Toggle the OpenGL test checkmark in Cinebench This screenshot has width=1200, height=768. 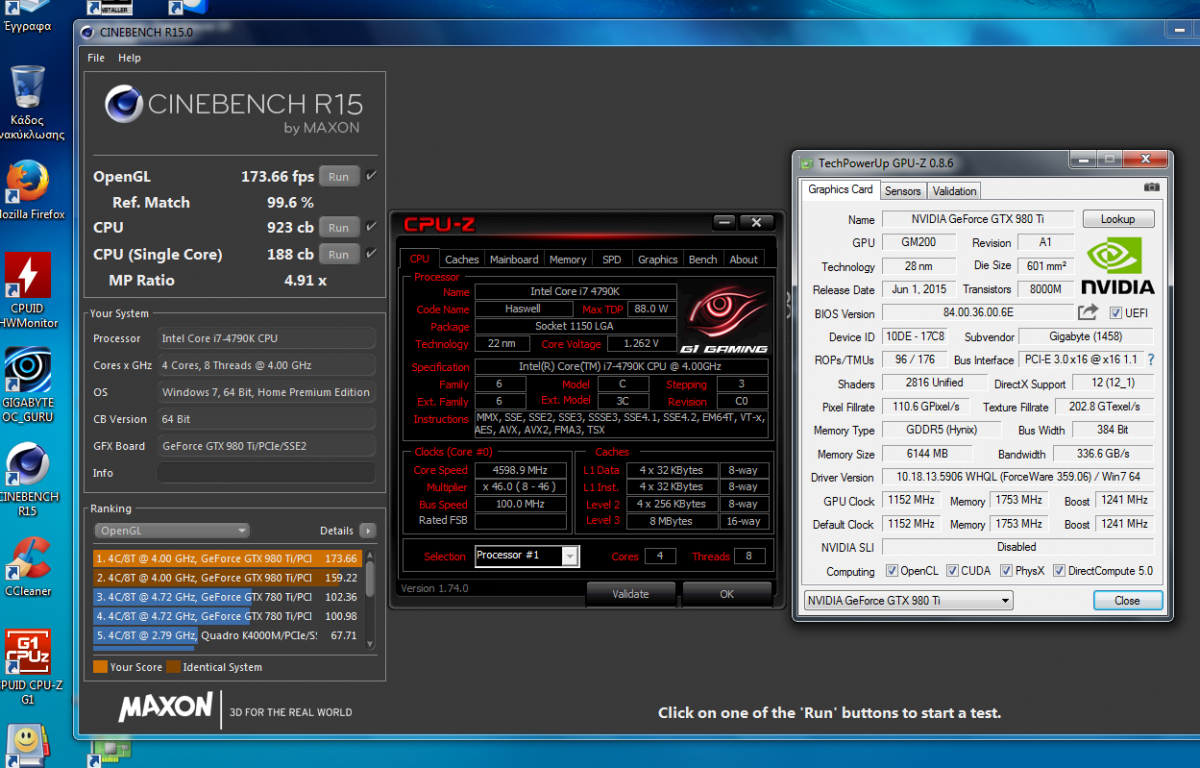click(372, 176)
